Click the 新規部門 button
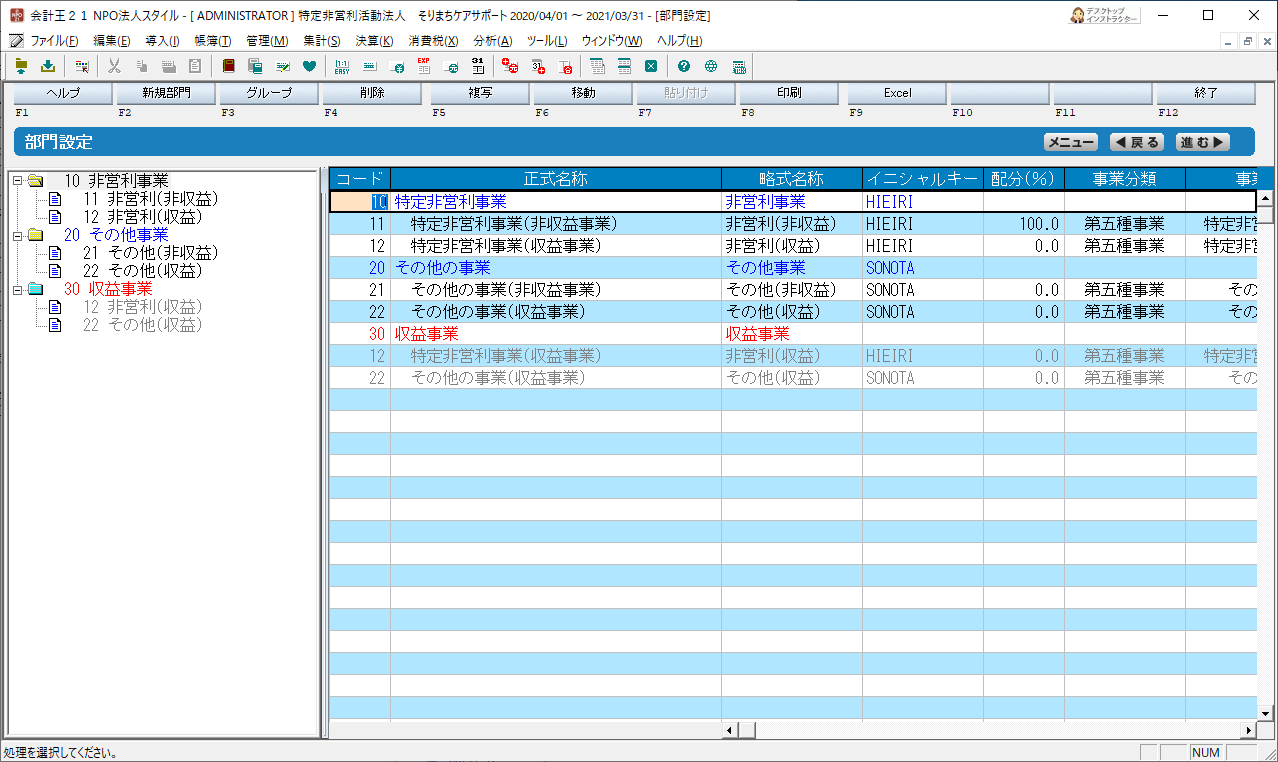Screen dimensions: 1278x762 click(x=166, y=93)
